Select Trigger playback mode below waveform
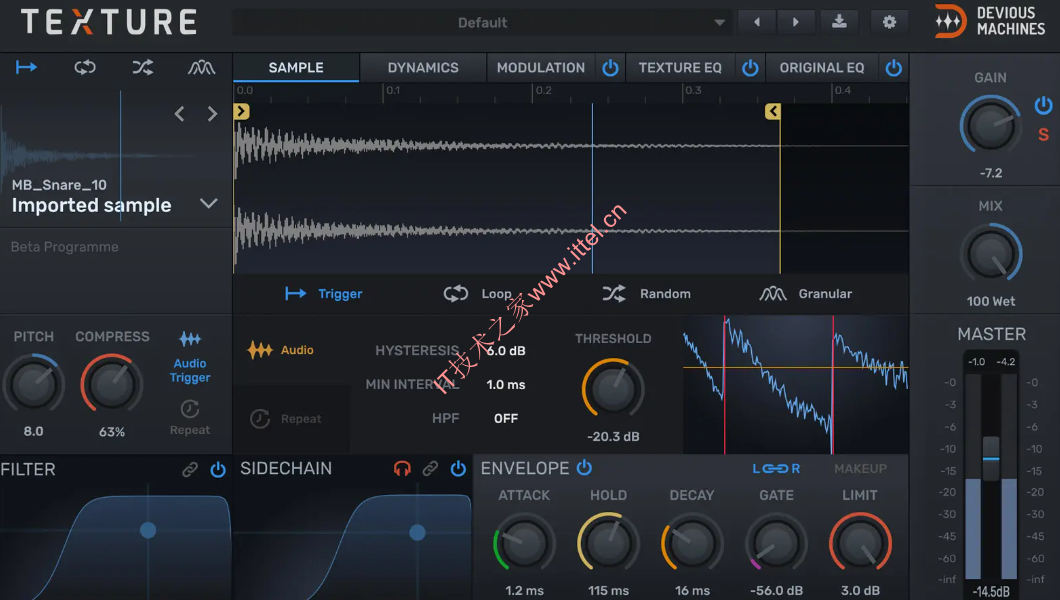Screen dimensions: 1060x600 (x=324, y=294)
